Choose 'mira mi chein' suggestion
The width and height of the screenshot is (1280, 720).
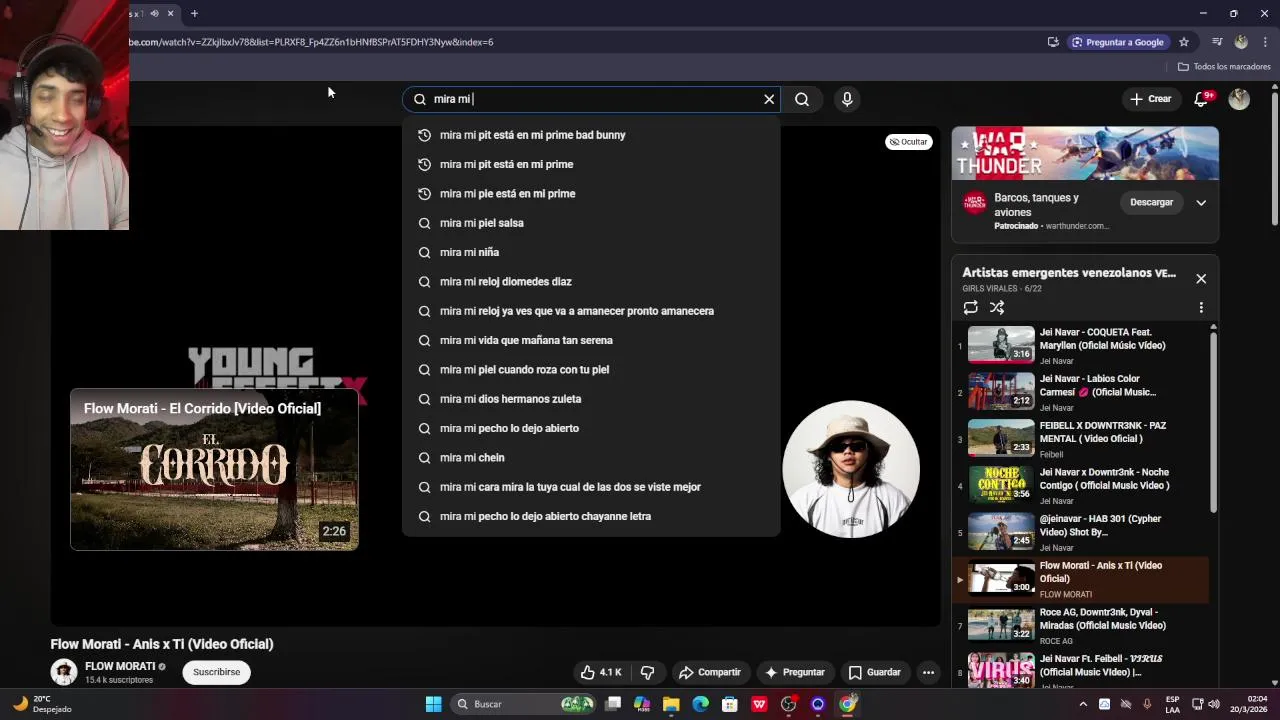tap(590, 458)
